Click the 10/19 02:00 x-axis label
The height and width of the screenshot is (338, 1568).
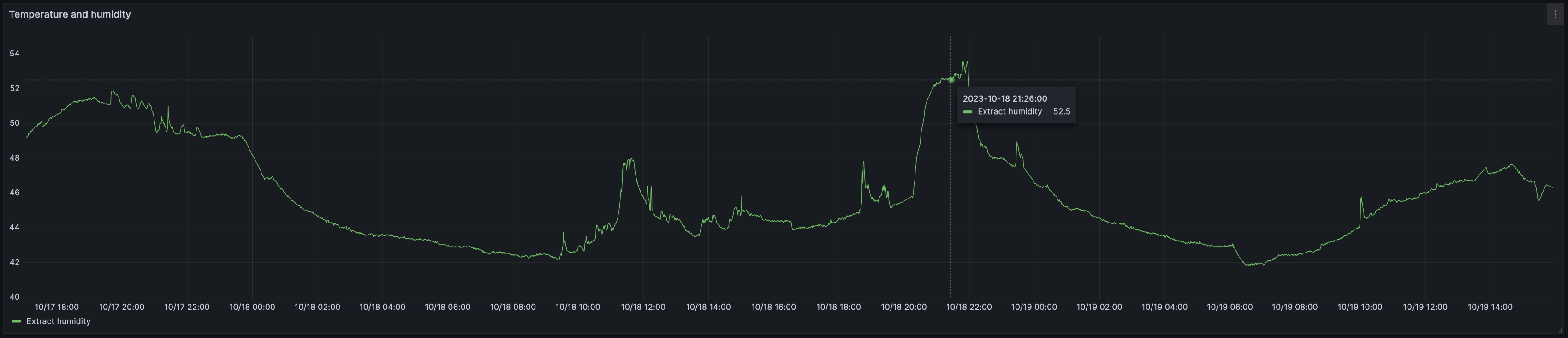point(1099,307)
